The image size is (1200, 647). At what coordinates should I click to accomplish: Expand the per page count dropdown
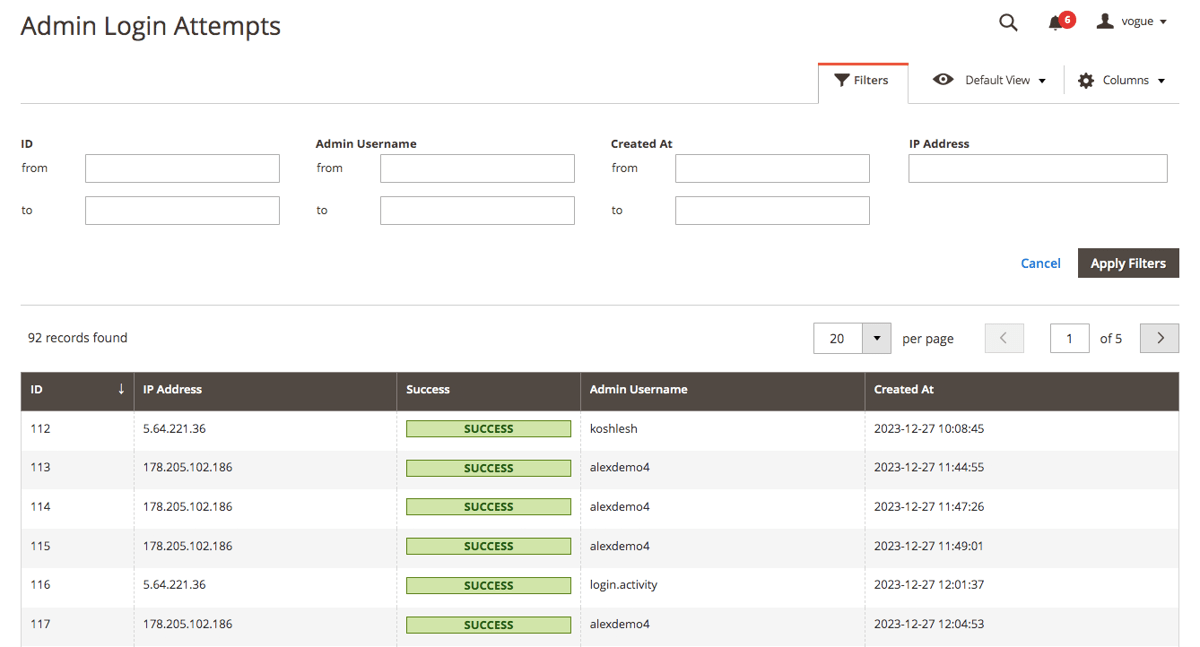click(876, 338)
